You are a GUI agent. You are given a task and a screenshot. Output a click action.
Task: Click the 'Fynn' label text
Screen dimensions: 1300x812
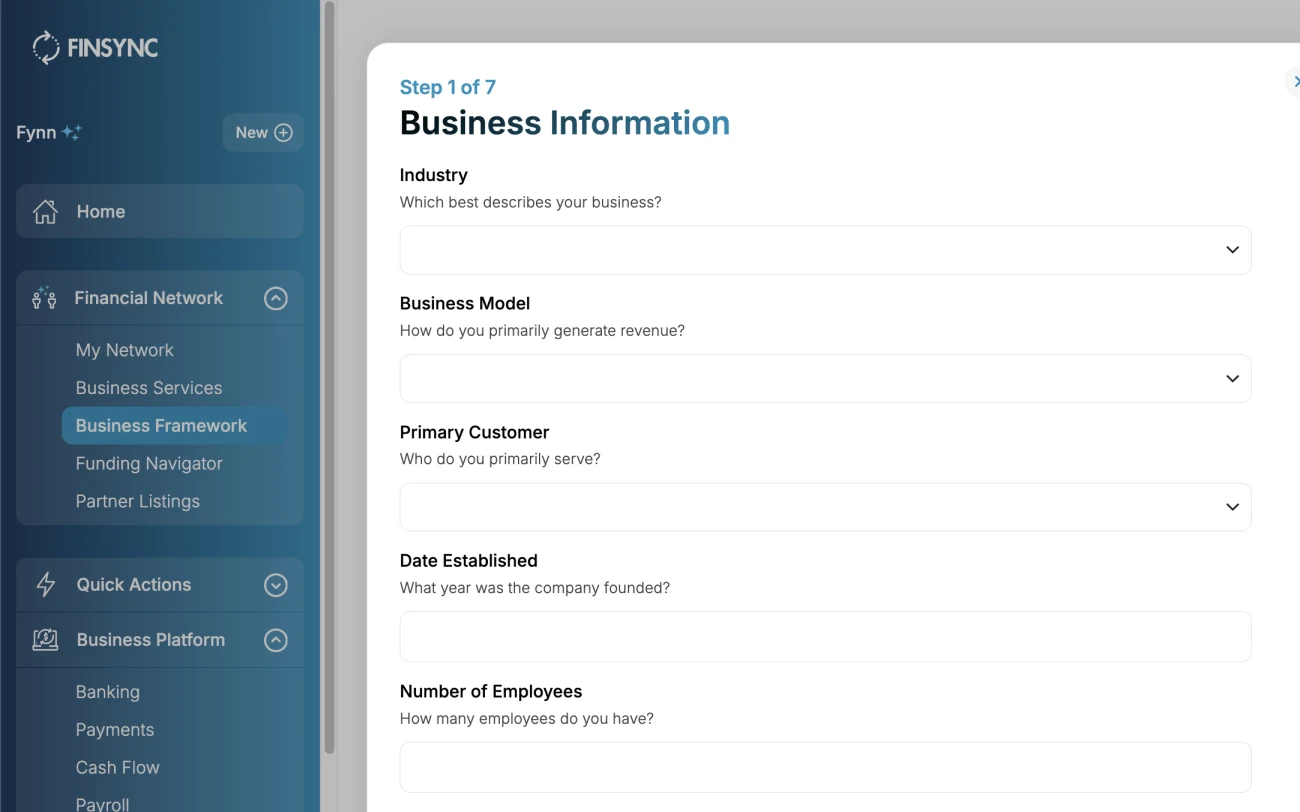click(36, 133)
